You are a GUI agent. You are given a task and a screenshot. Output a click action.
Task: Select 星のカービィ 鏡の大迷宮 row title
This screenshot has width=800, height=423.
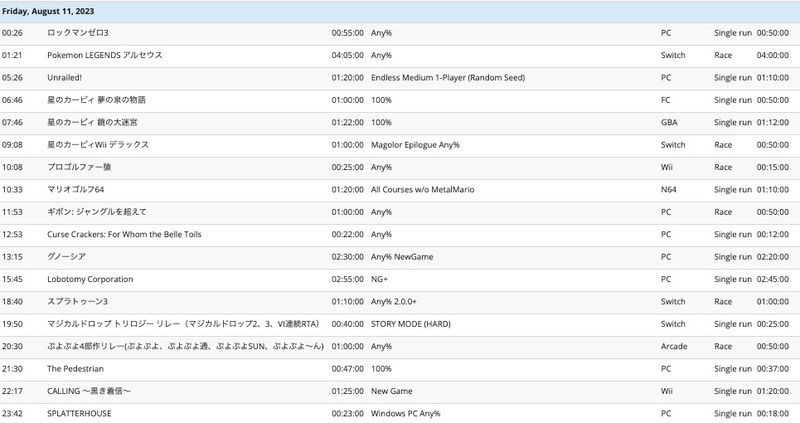pyautogui.click(x=92, y=122)
